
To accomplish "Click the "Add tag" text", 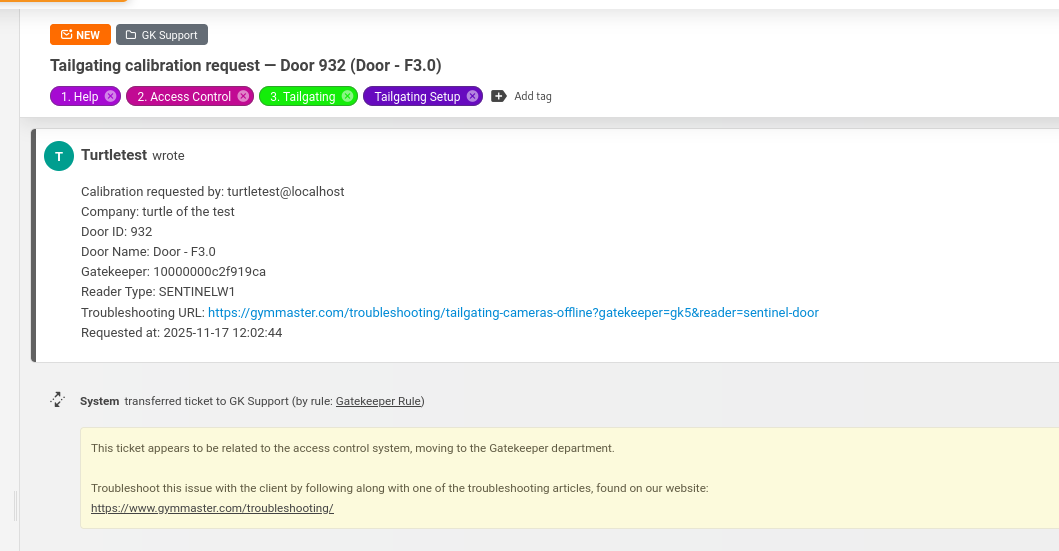I will tap(533, 97).
